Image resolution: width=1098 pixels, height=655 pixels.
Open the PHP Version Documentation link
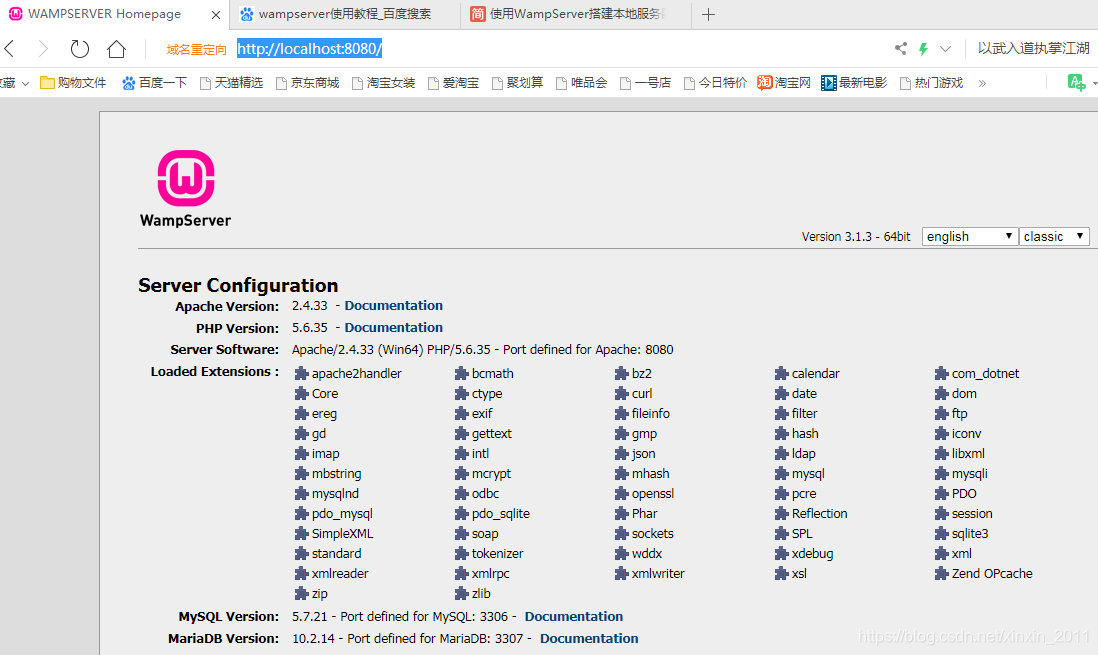pos(394,327)
